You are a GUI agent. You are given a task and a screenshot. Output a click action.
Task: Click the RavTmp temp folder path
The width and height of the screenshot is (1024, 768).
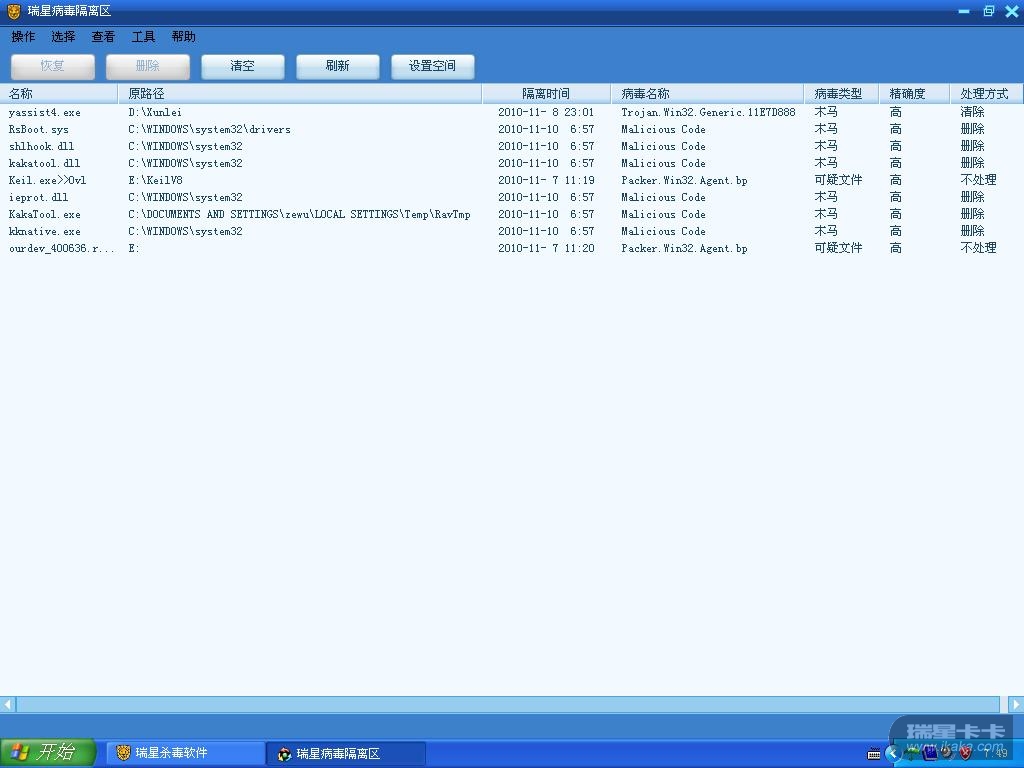tap(299, 214)
